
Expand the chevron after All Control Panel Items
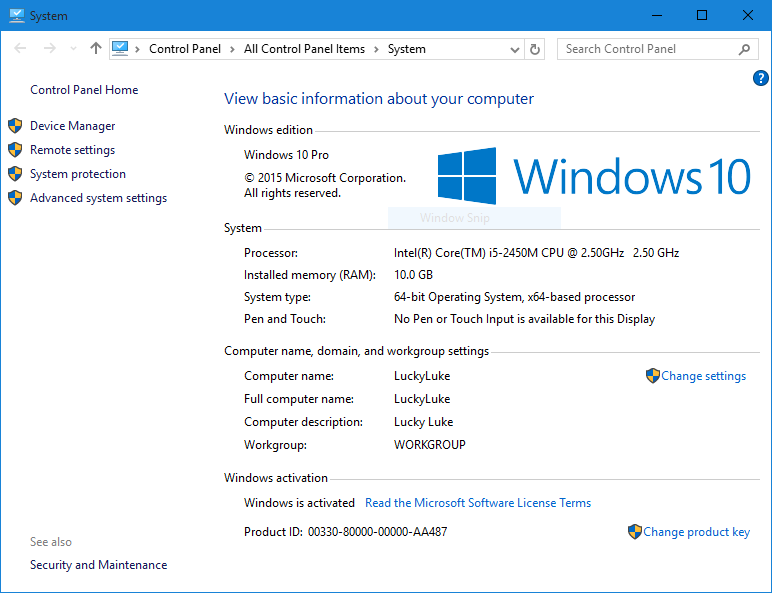(x=376, y=49)
